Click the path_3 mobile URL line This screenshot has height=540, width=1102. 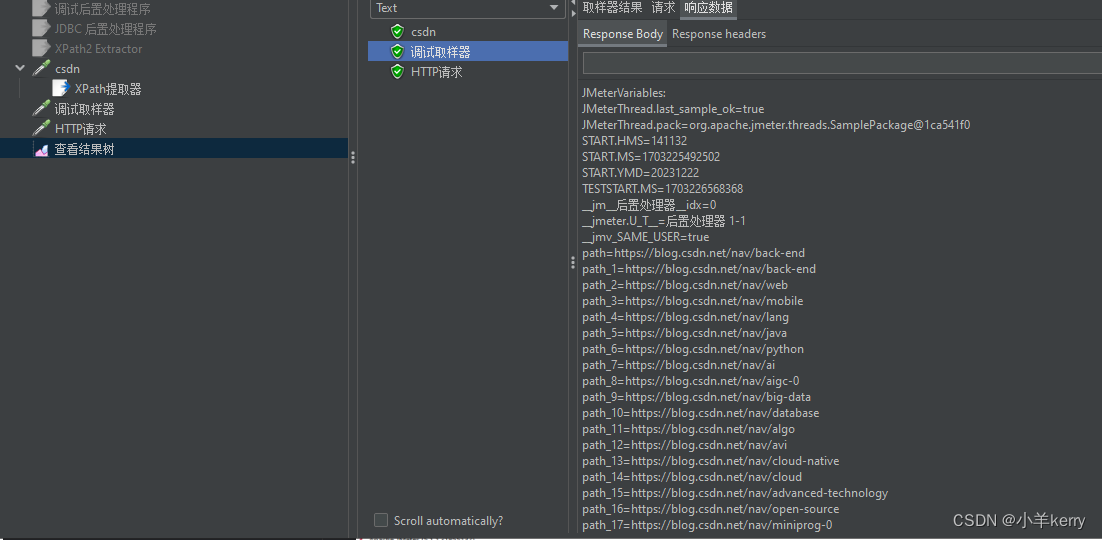692,301
